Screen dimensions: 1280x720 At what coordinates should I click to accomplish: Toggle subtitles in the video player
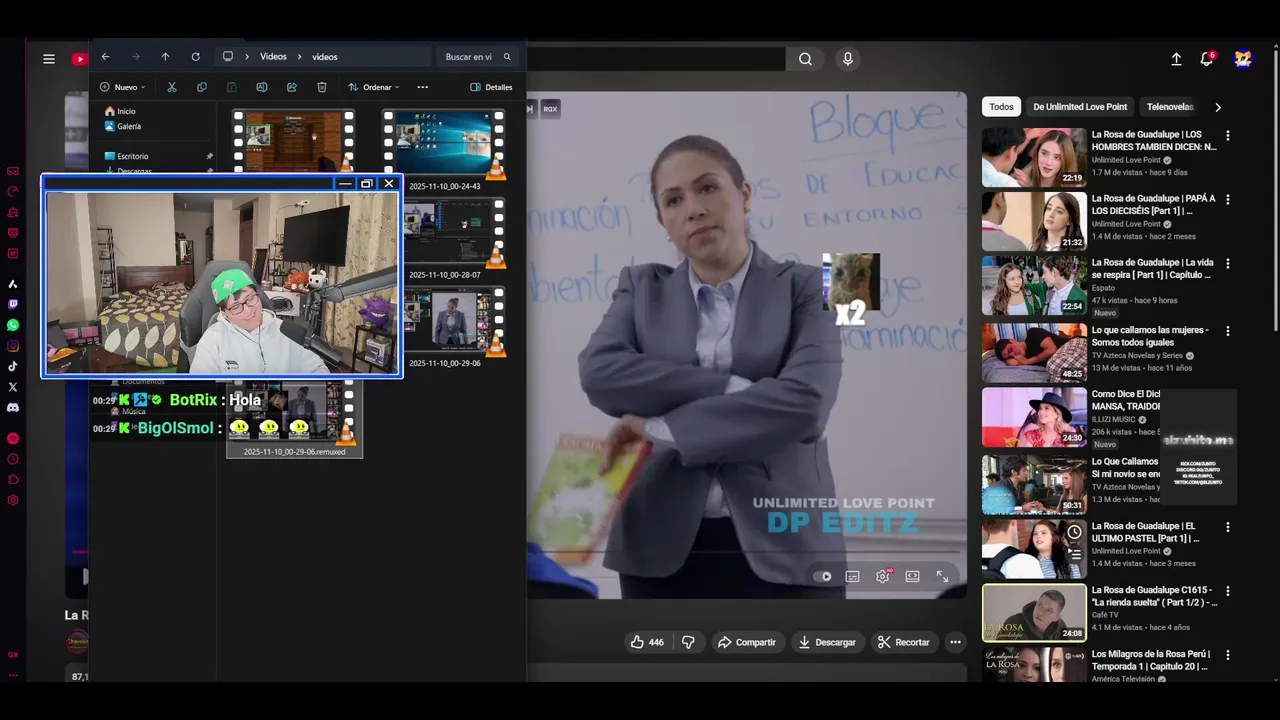coord(852,576)
